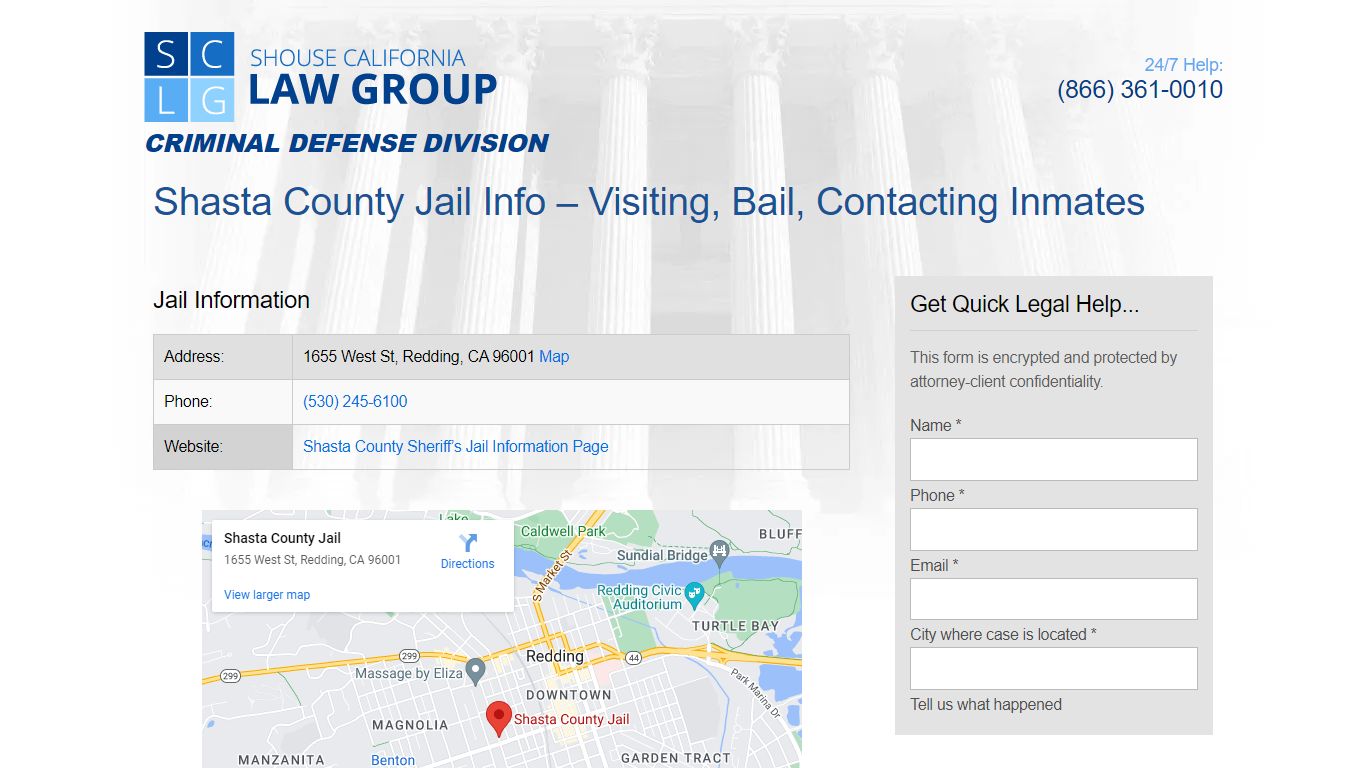The image size is (1366, 768).
Task: Click the Jail Information heading
Action: tap(231, 300)
